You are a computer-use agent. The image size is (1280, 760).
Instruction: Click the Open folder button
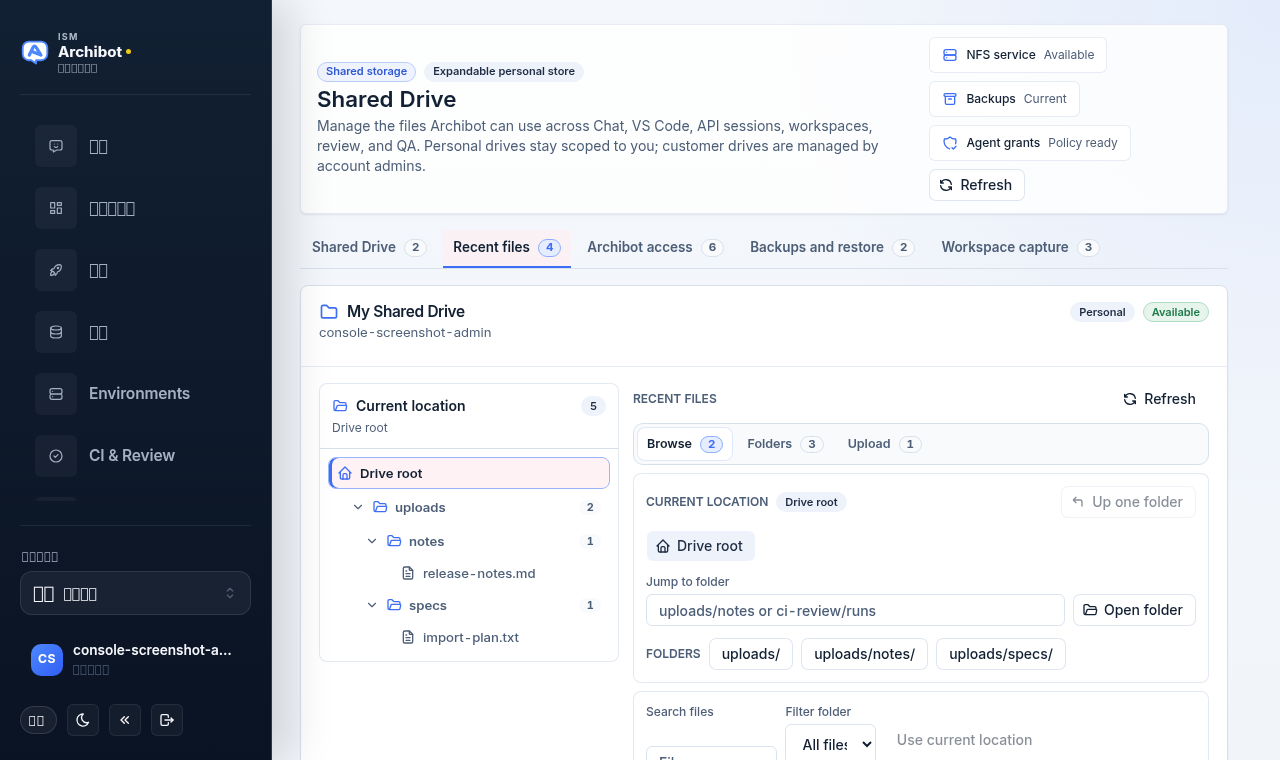coord(1134,610)
